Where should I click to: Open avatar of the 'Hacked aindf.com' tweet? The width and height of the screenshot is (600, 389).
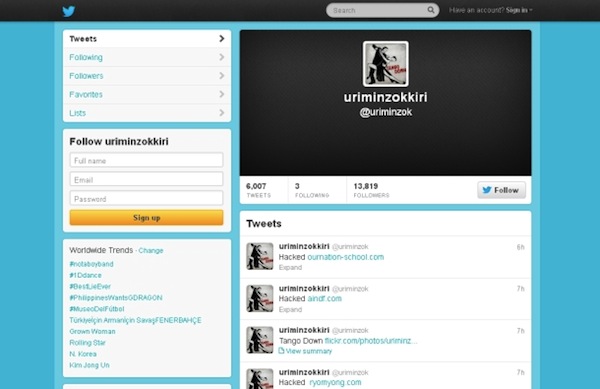coord(260,298)
